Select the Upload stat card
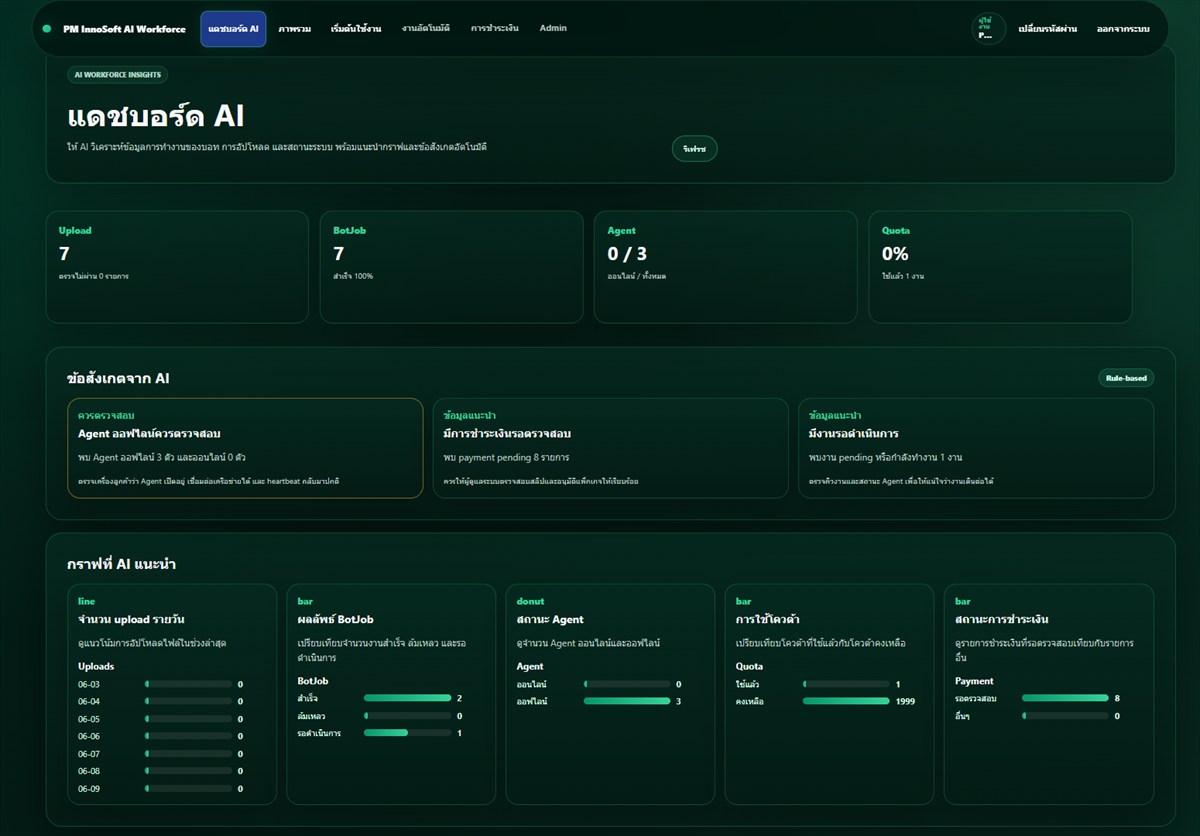The image size is (1200, 836). point(177,267)
